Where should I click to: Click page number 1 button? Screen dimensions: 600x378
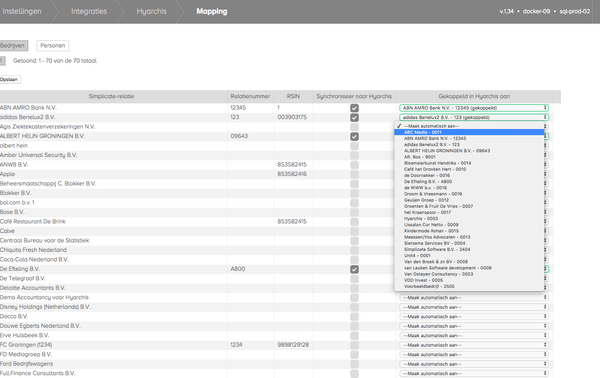click(2, 60)
